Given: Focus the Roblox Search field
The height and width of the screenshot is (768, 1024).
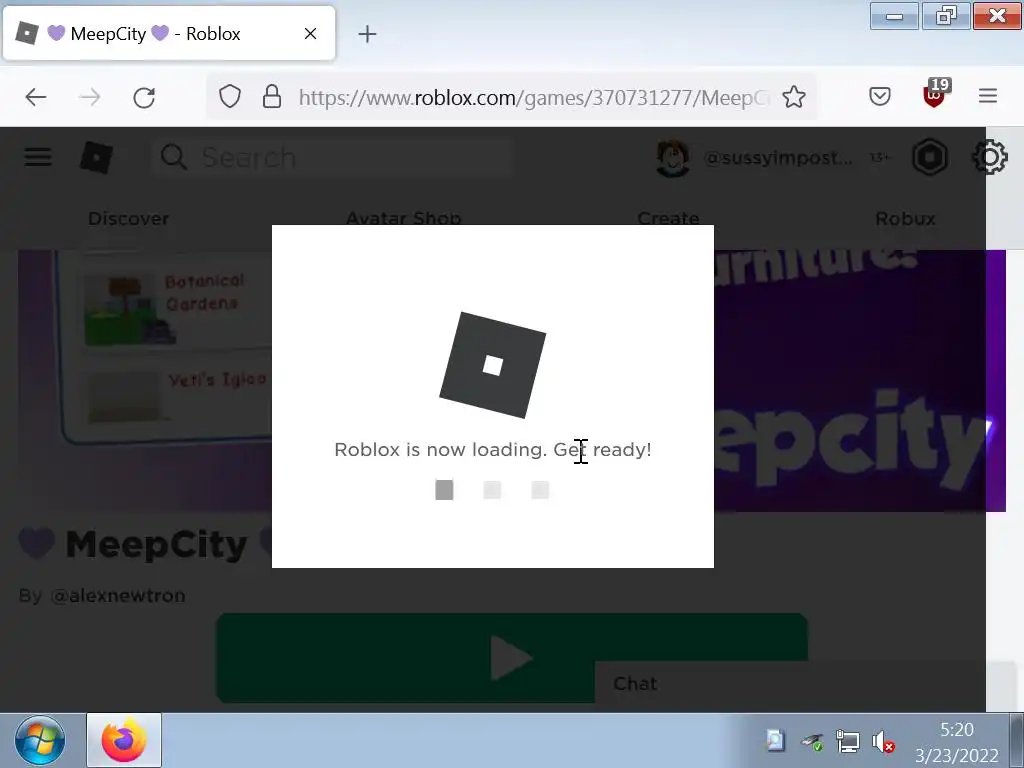Looking at the screenshot, I should [x=333, y=157].
